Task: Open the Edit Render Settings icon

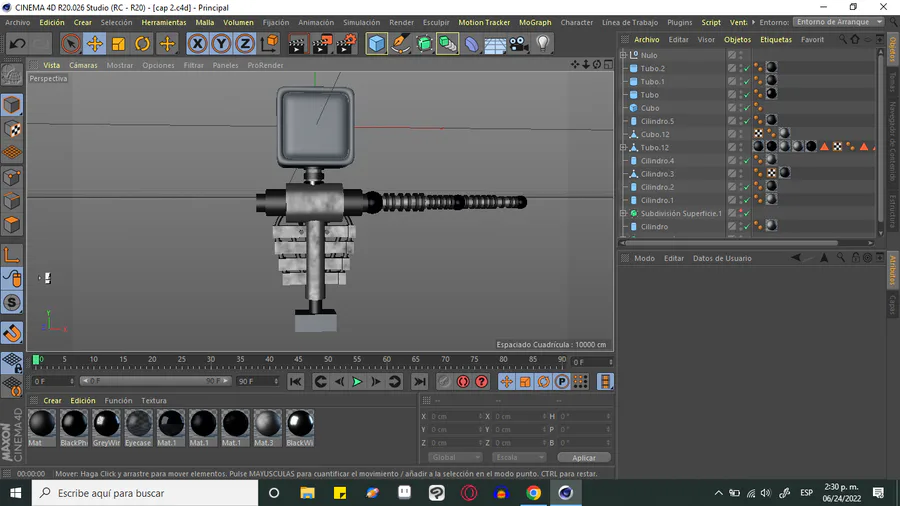Action: [345, 44]
